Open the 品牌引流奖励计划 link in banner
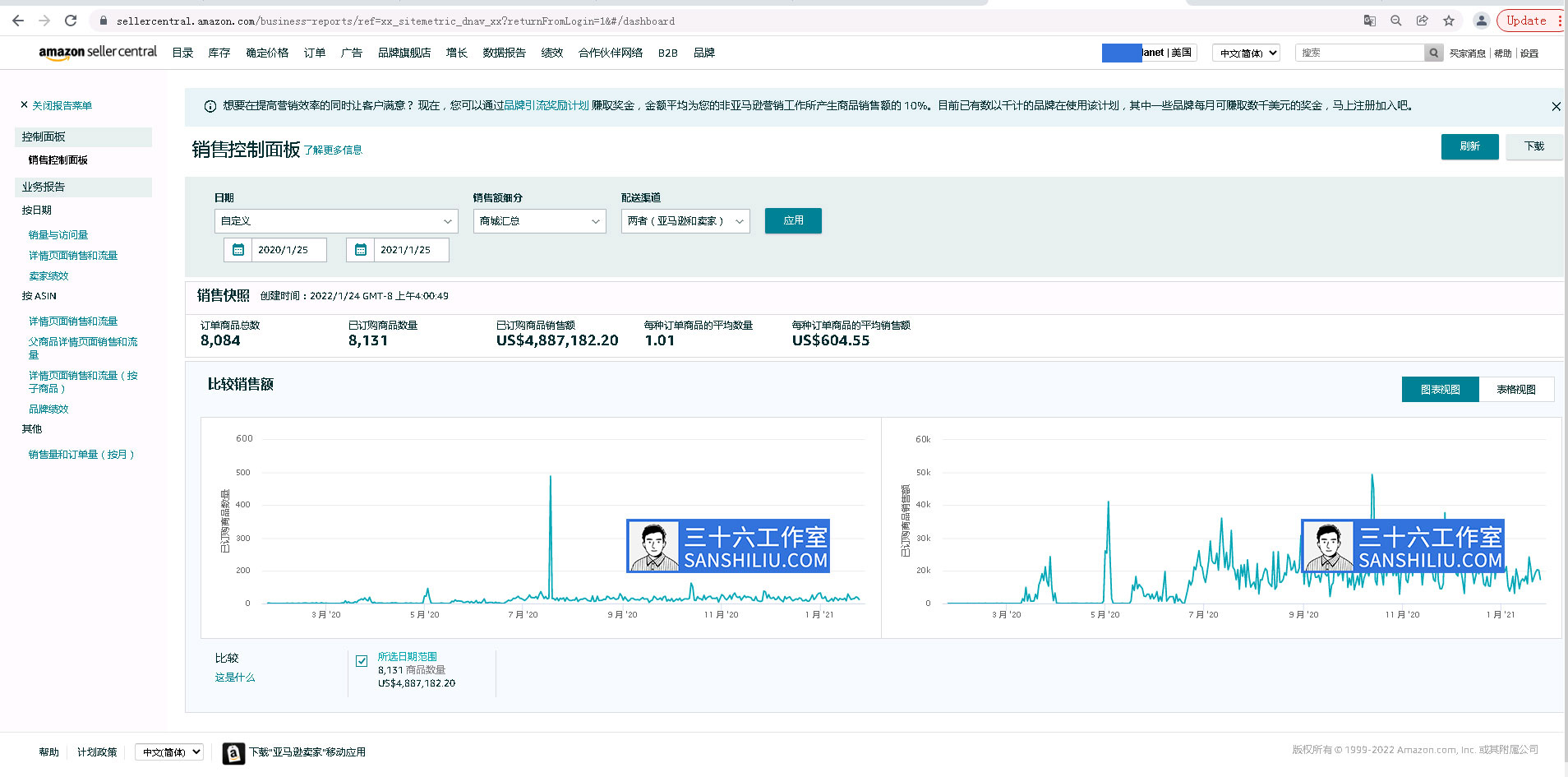 (x=546, y=105)
